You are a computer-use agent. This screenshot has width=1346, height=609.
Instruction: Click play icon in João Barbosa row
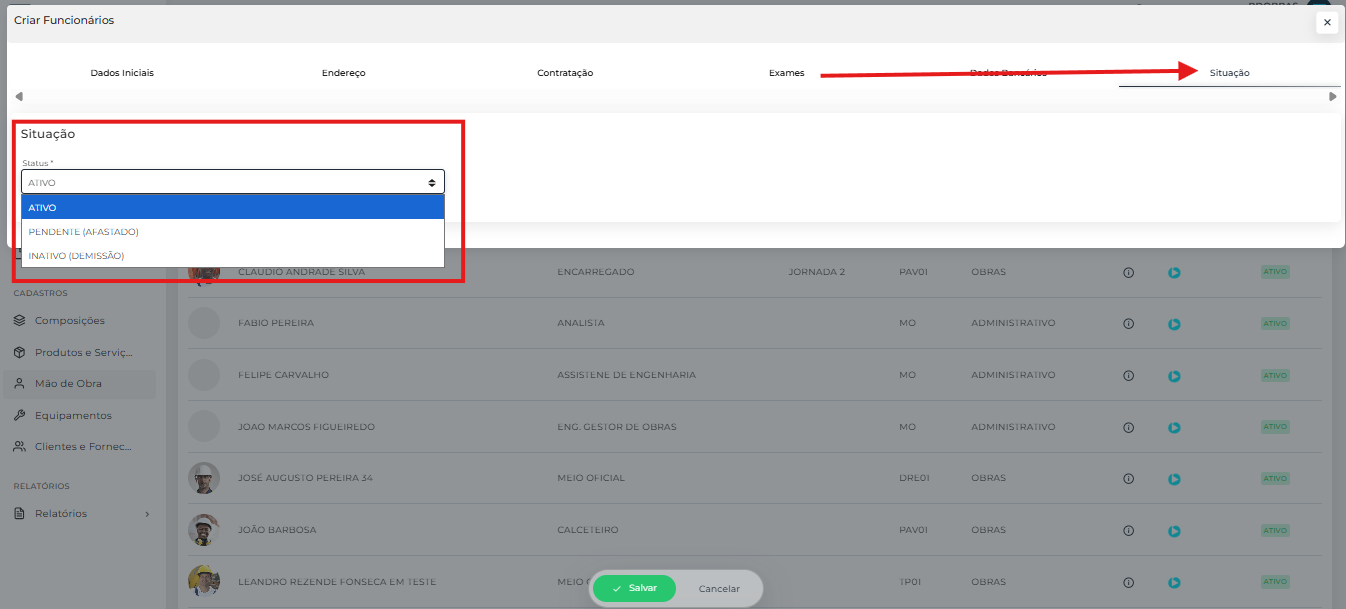(x=1174, y=531)
